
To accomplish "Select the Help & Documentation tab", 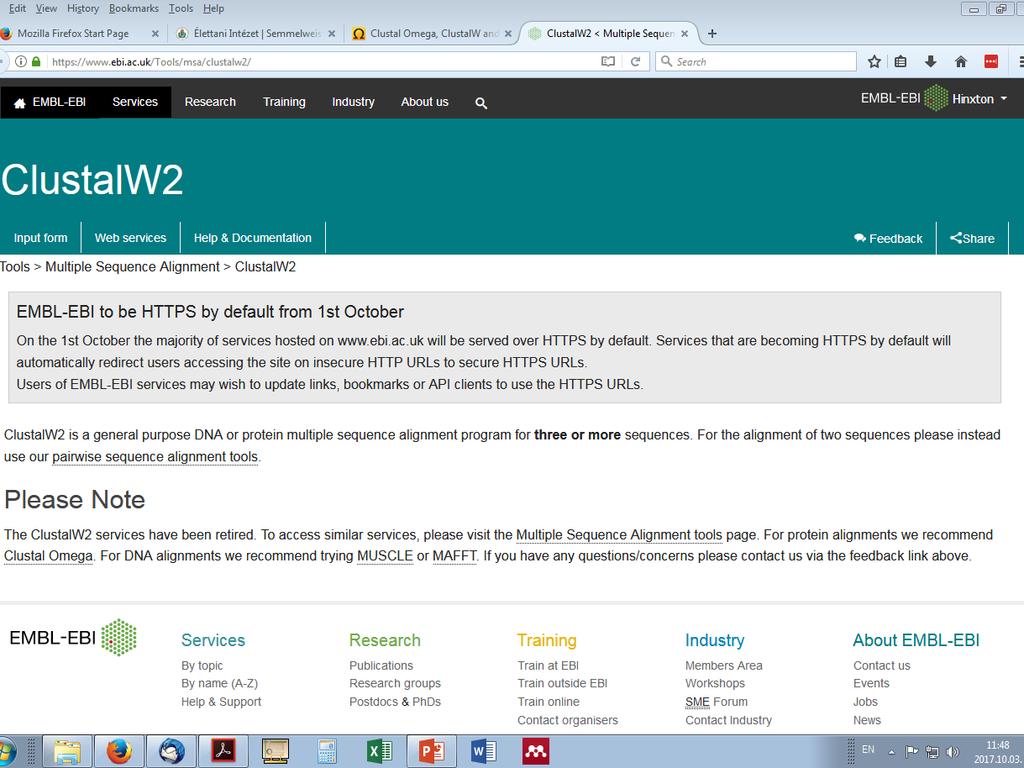I will point(253,238).
